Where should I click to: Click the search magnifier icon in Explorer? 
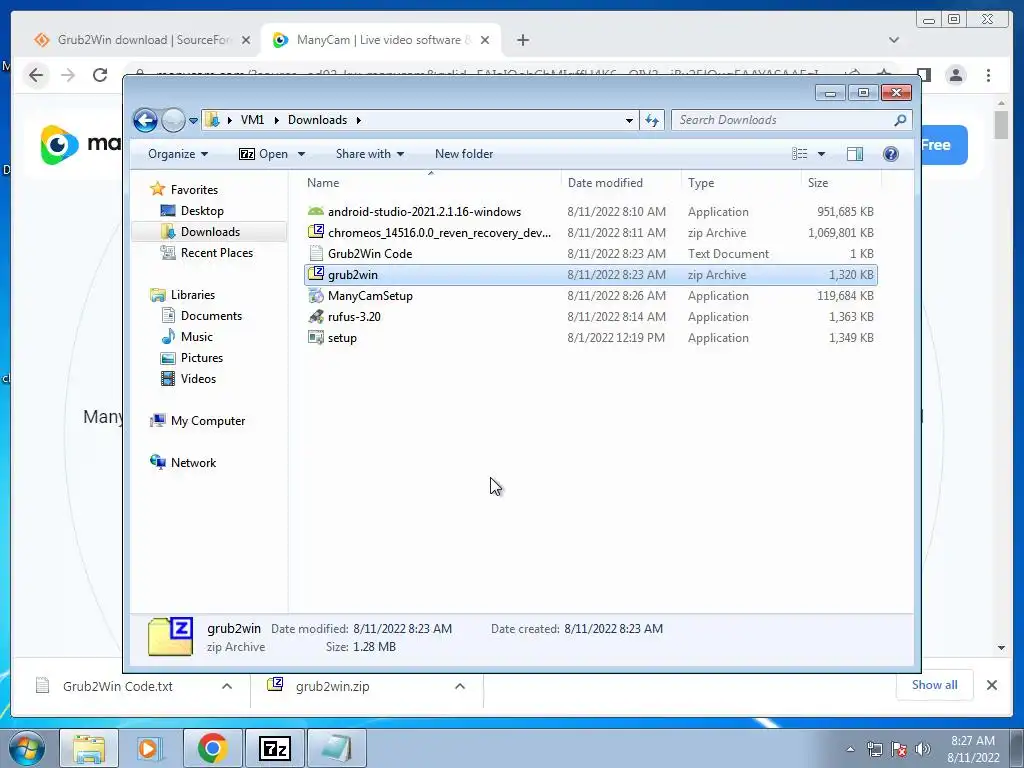click(x=901, y=120)
